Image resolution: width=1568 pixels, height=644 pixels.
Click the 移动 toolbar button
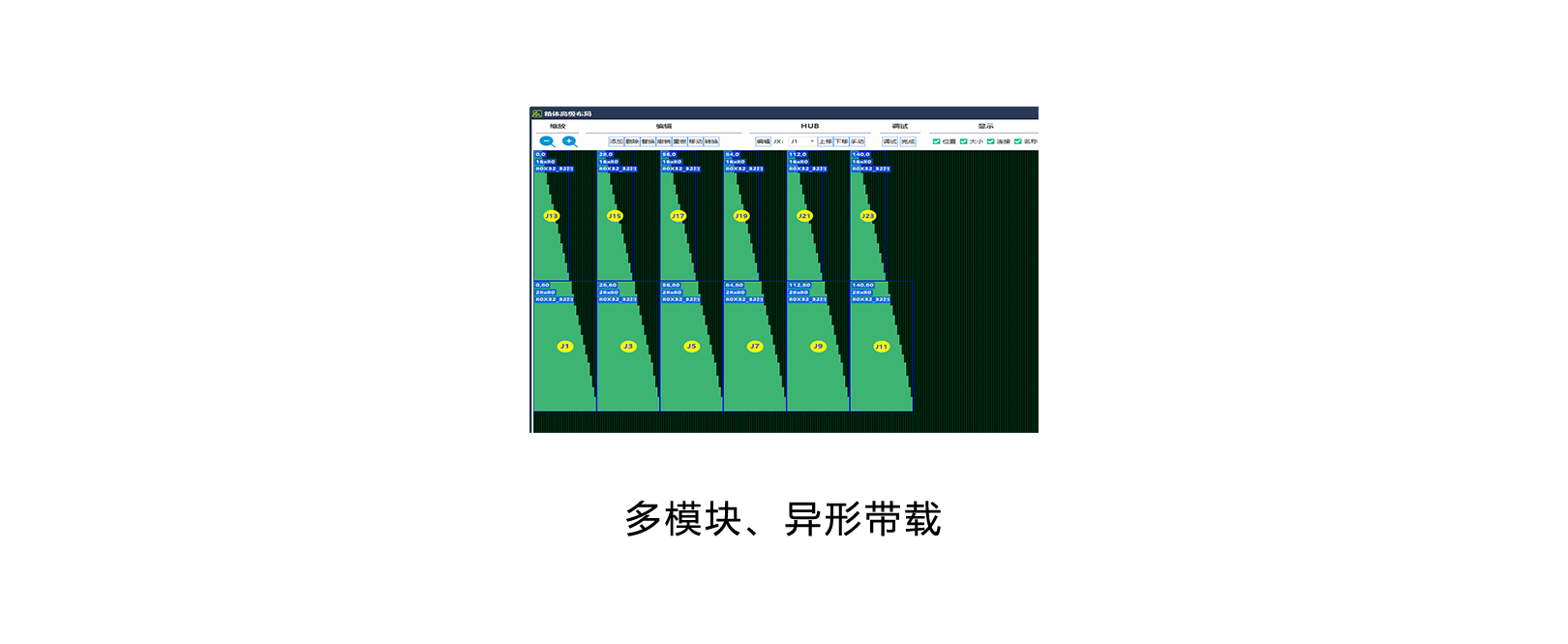pyautogui.click(x=695, y=141)
